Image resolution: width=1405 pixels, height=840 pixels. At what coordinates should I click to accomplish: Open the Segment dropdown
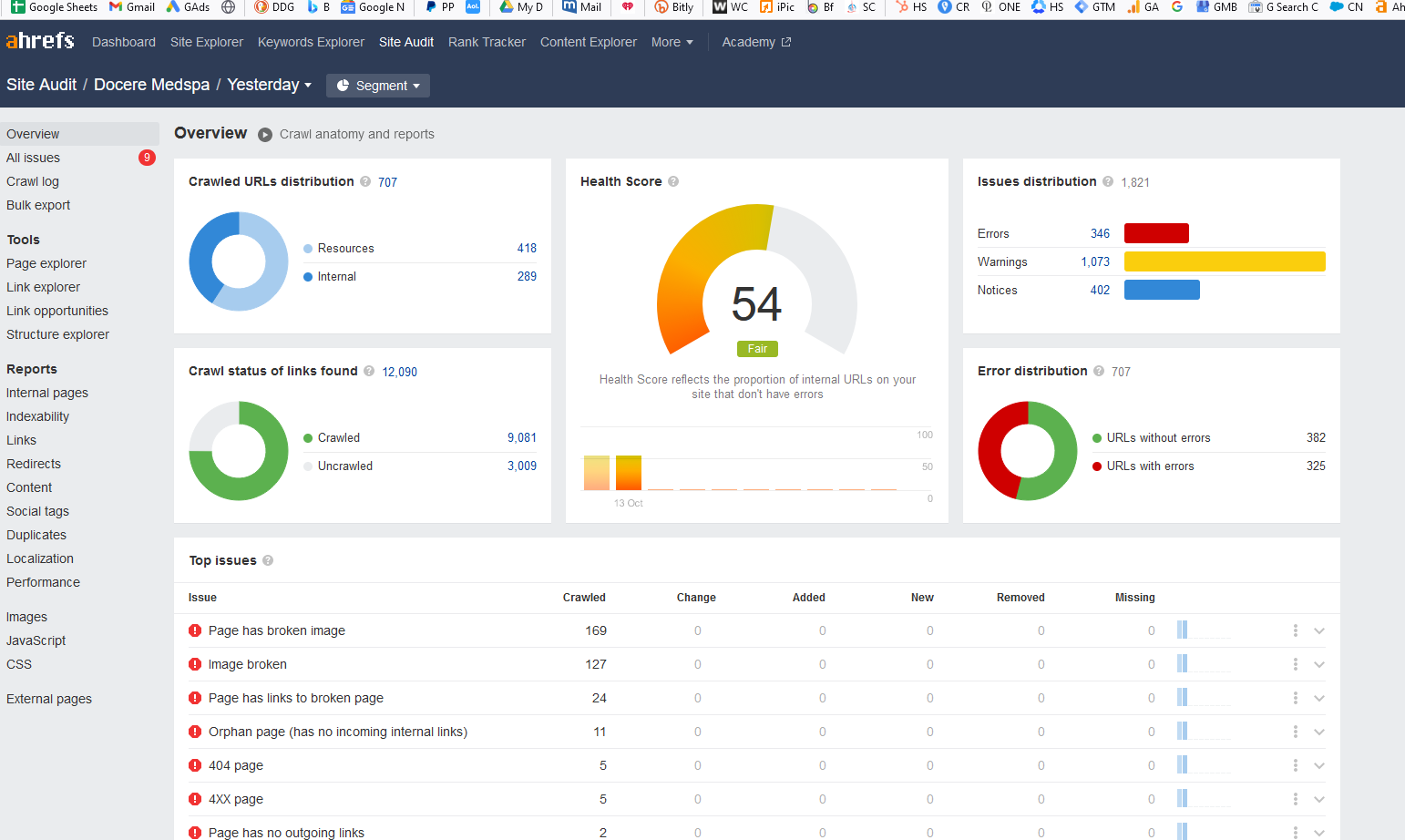(x=378, y=86)
